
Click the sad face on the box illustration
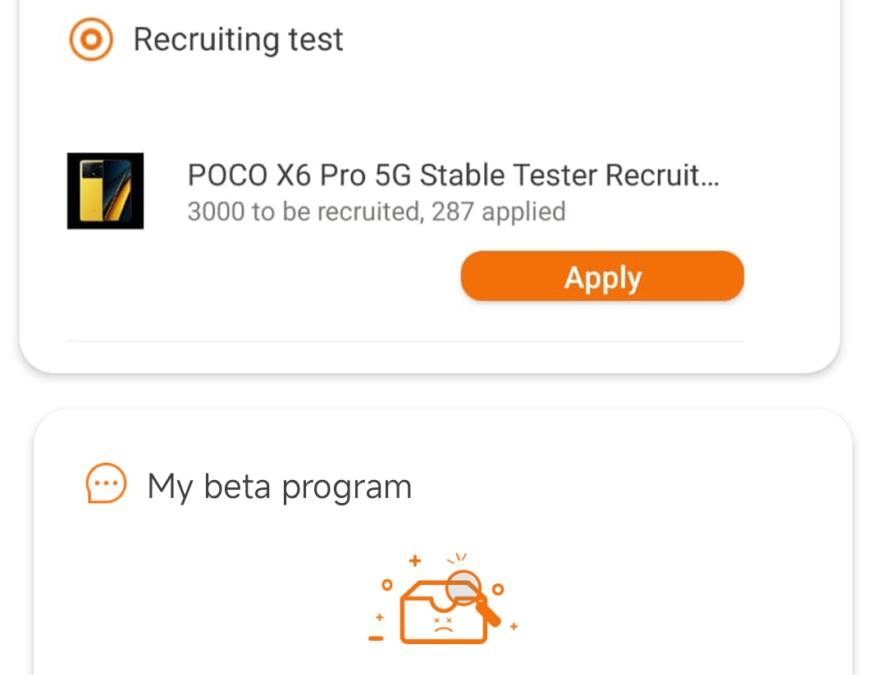point(441,625)
